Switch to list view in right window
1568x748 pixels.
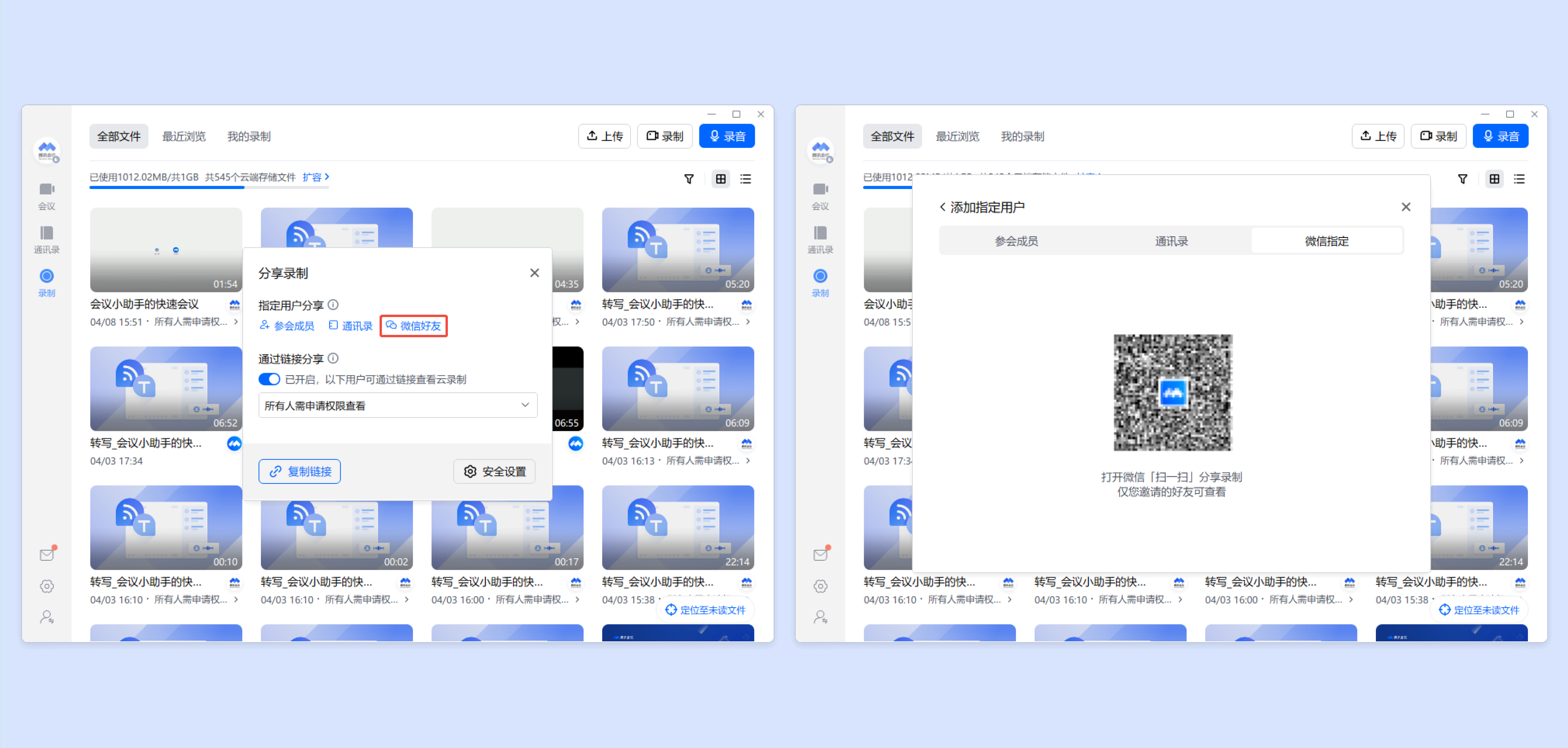coord(1519,179)
